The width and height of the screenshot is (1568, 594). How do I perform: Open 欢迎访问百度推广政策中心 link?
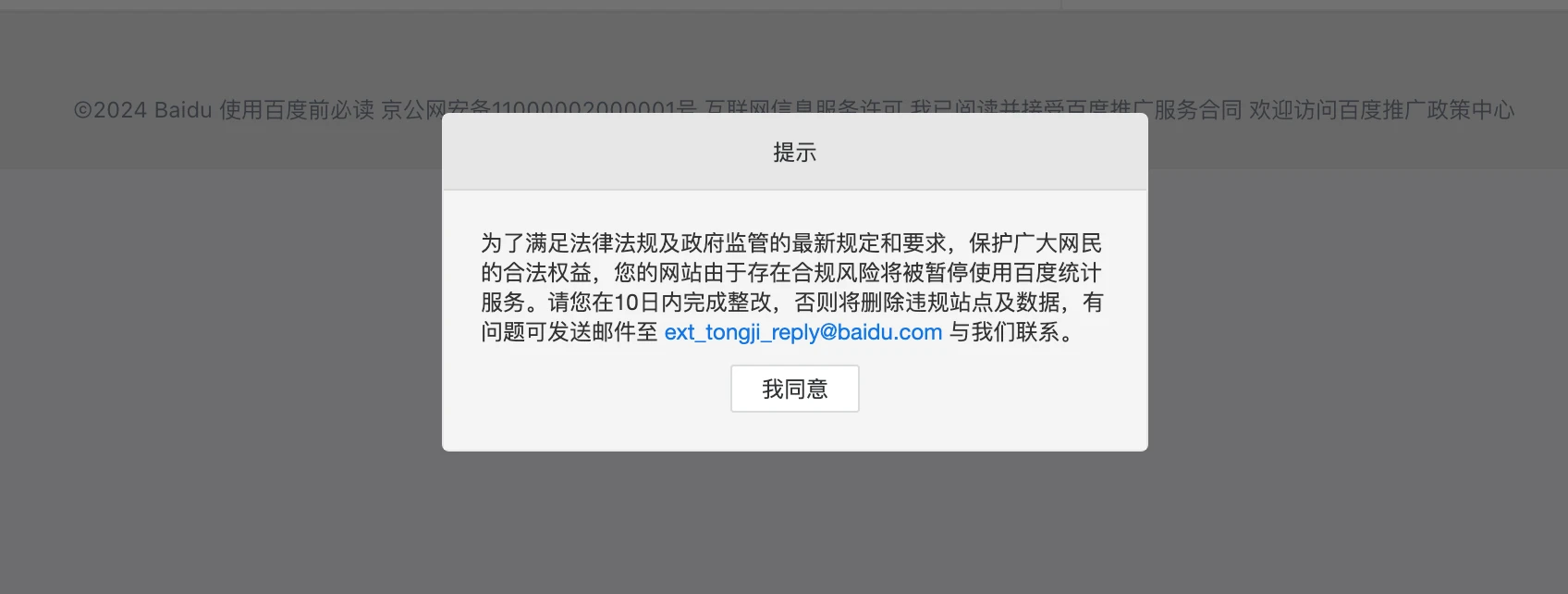[x=1381, y=110]
